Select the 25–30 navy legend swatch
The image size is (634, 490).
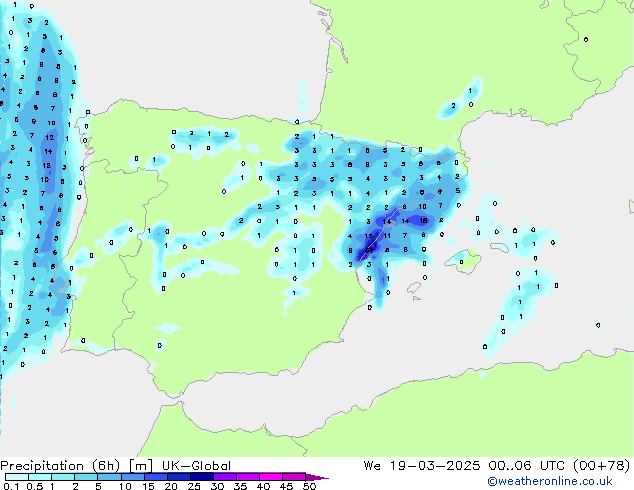[202, 477]
